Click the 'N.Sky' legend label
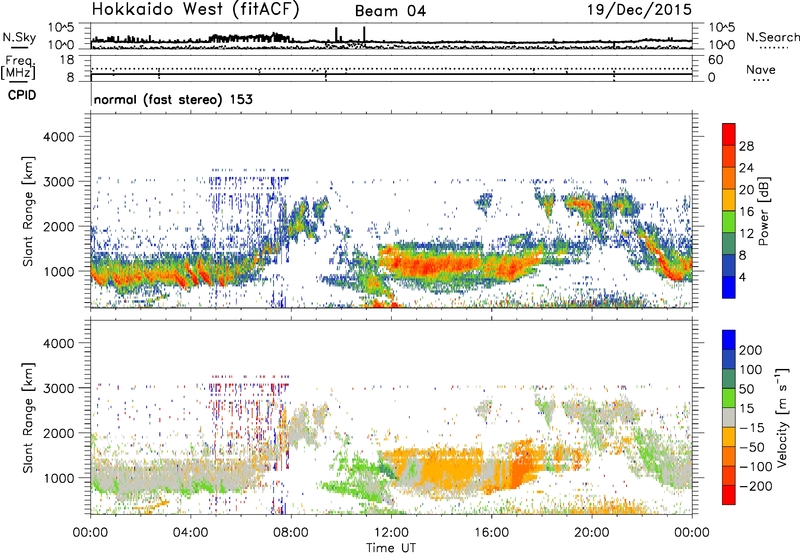 [x=19, y=37]
